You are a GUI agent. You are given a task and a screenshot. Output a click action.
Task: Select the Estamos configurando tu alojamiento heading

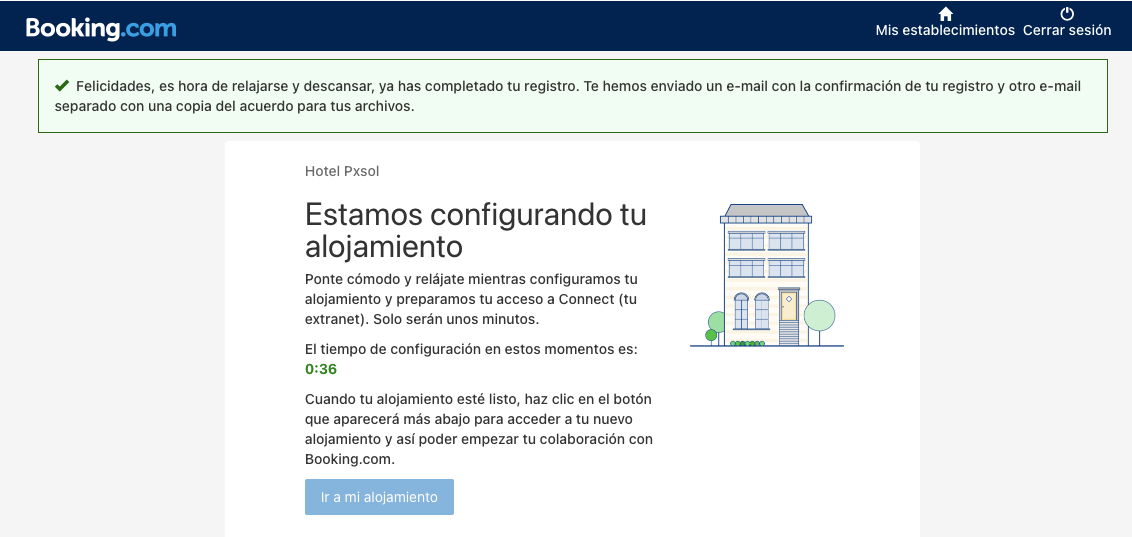(x=476, y=230)
